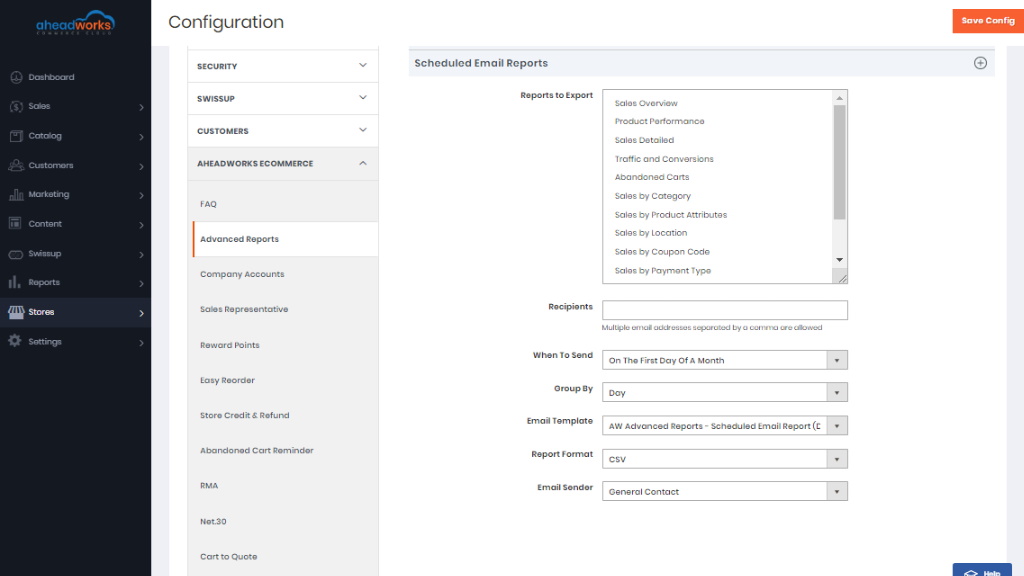
Task: Click the Content layout icon
Action: [16, 223]
